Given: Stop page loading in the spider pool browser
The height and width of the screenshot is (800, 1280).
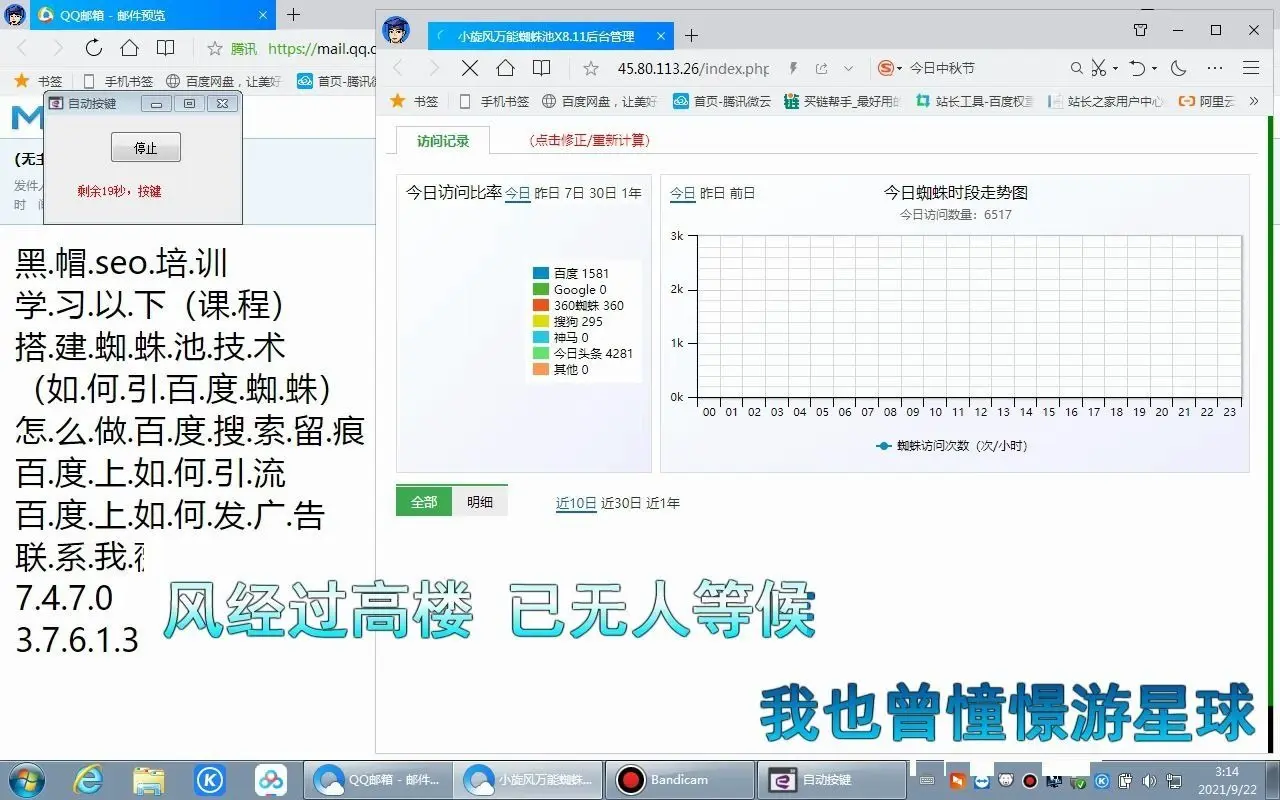Looking at the screenshot, I should click(470, 68).
